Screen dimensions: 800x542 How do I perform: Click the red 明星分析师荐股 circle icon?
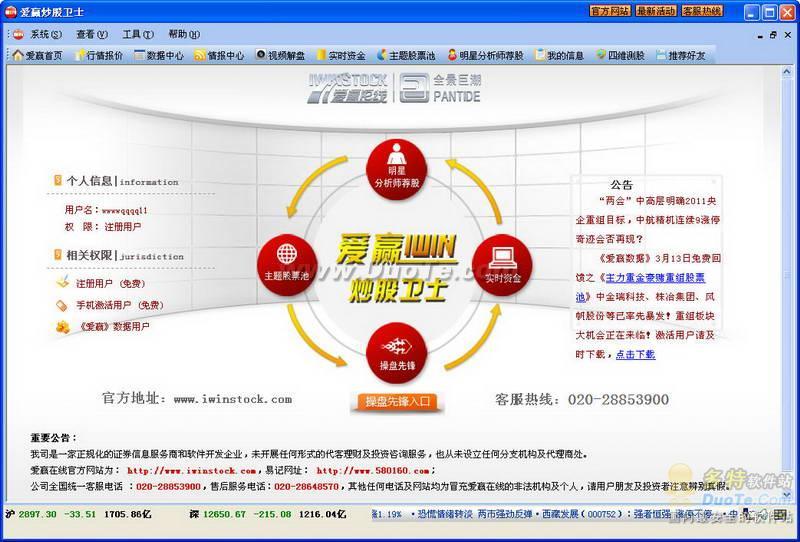click(396, 169)
